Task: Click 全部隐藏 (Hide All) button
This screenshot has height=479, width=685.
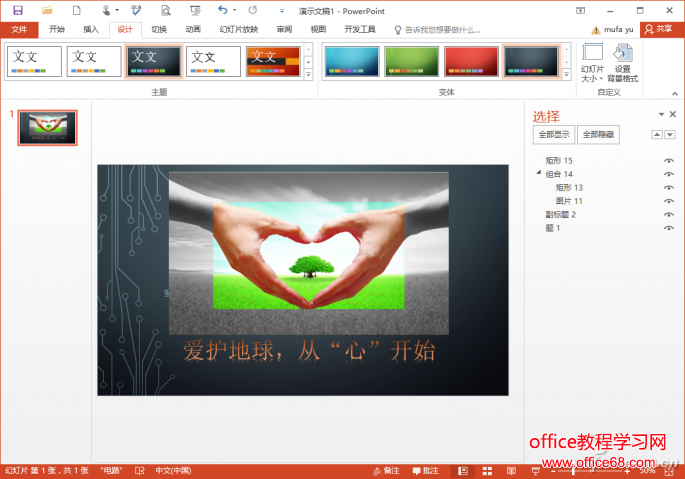Action: [x=599, y=134]
